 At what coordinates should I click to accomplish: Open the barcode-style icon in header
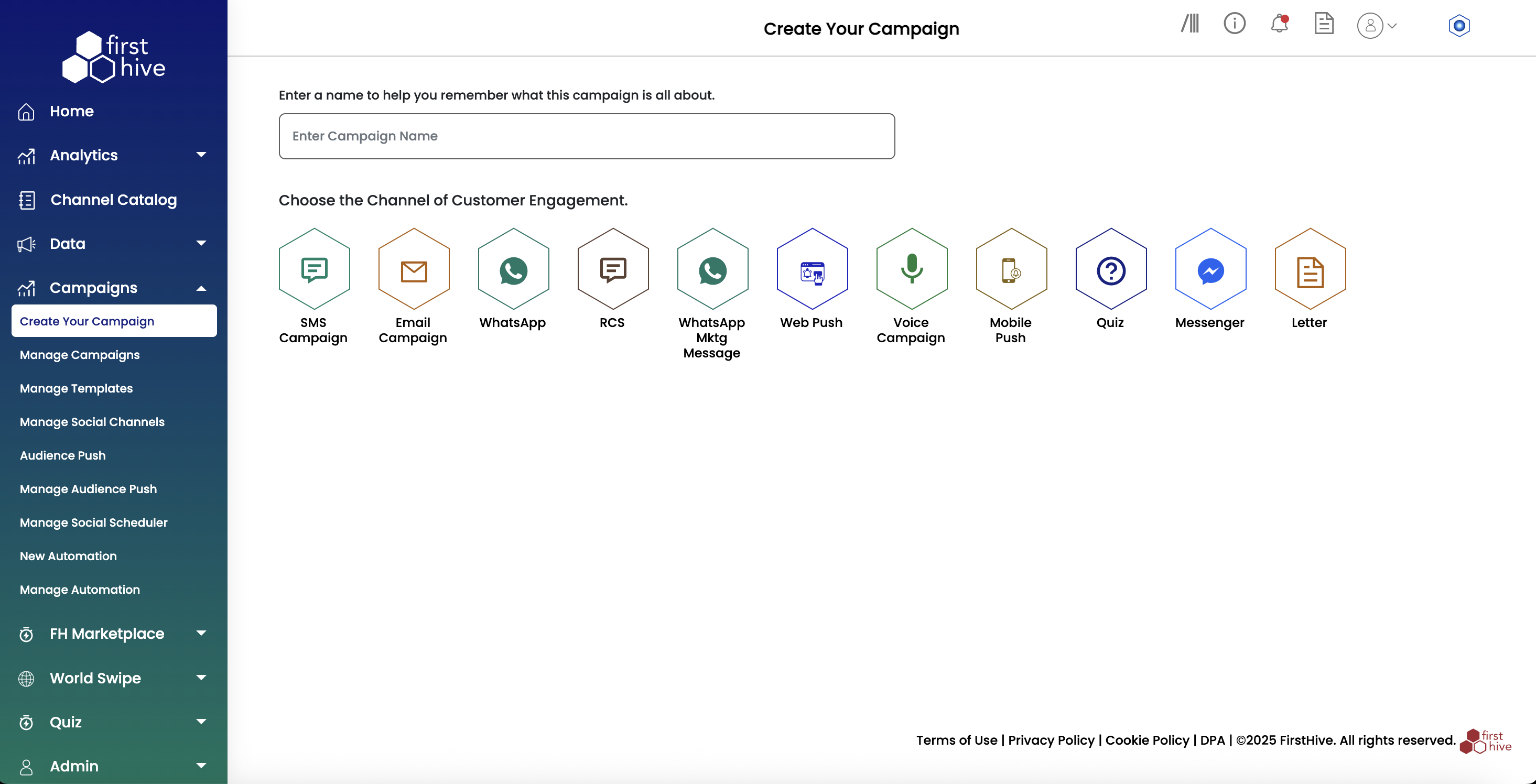(x=1190, y=24)
